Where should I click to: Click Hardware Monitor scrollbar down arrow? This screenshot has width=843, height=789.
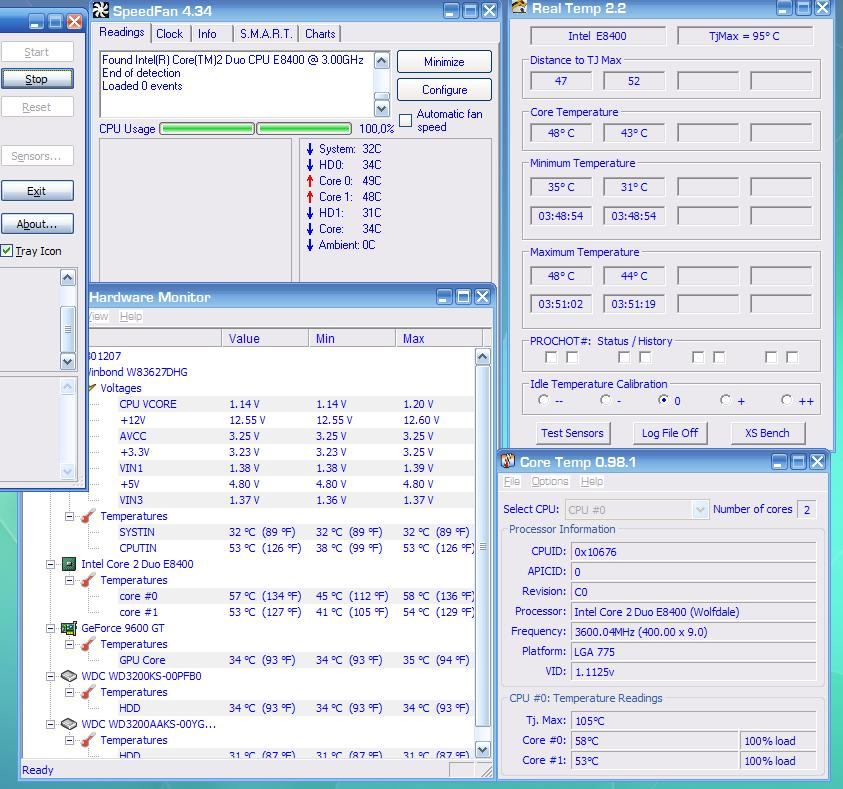click(x=482, y=749)
